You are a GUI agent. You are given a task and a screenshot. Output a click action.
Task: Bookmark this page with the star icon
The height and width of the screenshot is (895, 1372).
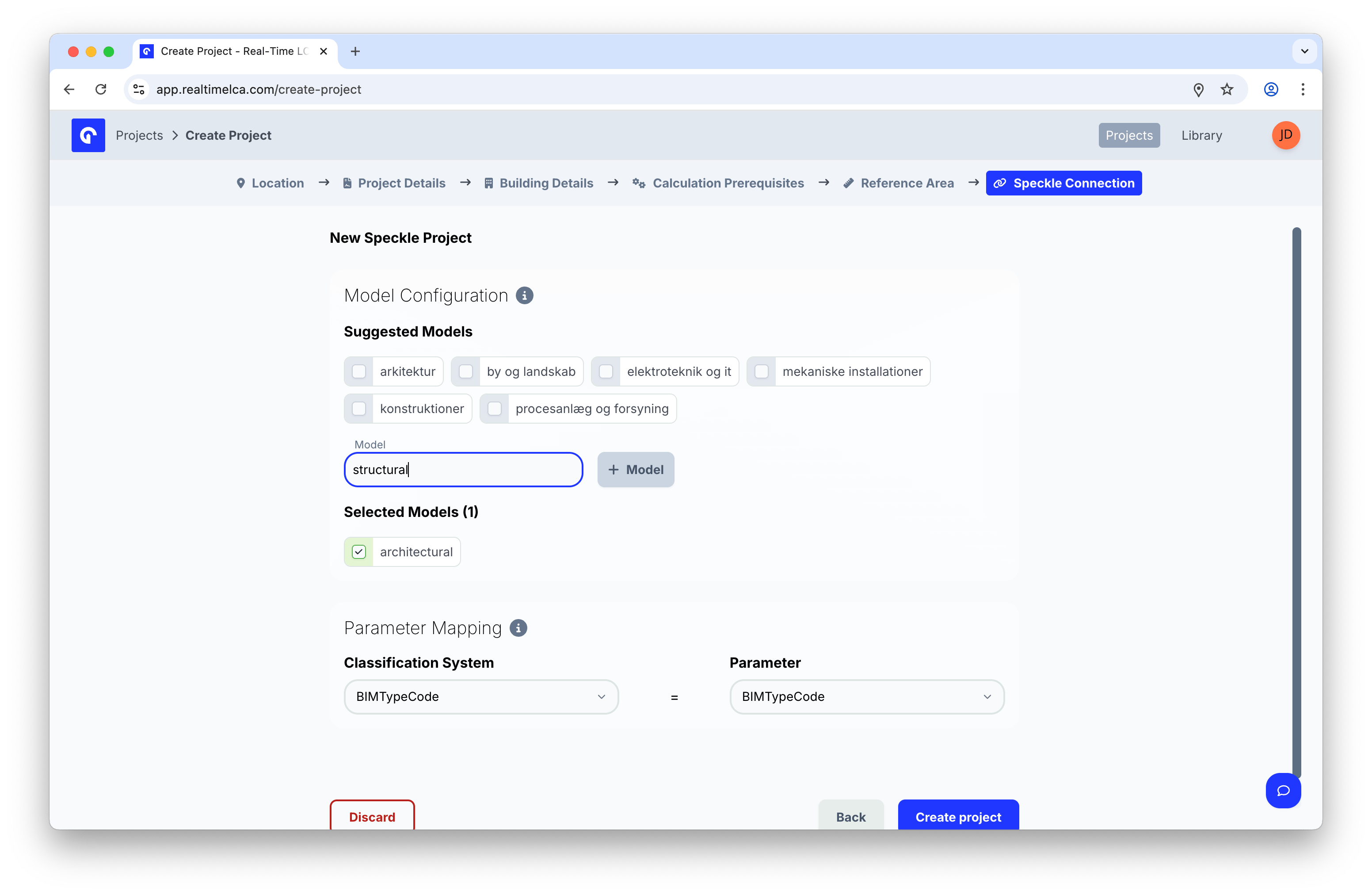tap(1227, 89)
